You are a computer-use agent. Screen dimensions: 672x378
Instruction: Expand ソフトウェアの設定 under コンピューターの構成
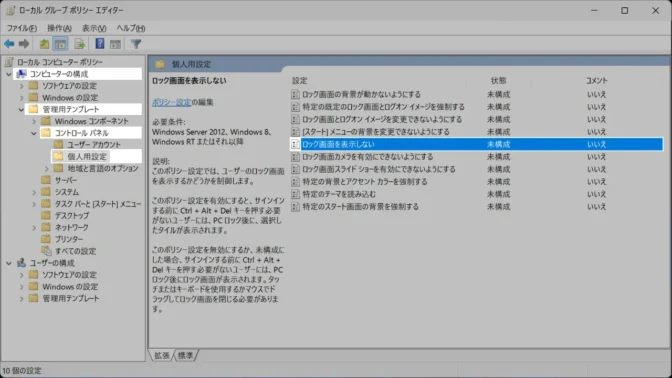21,86
